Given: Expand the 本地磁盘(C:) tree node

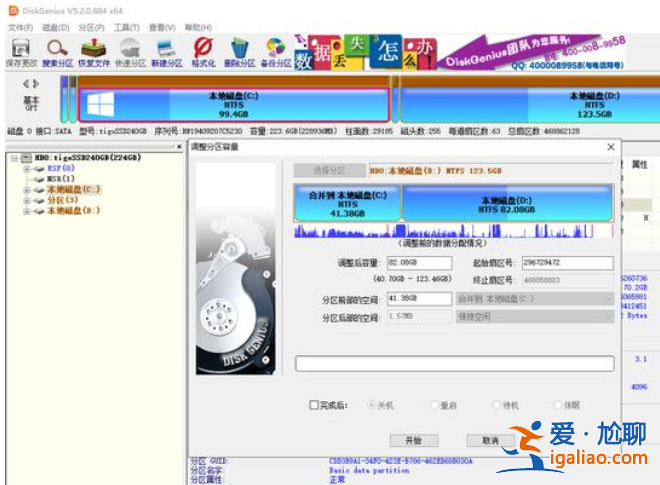Looking at the screenshot, I should pyautogui.click(x=27, y=190).
